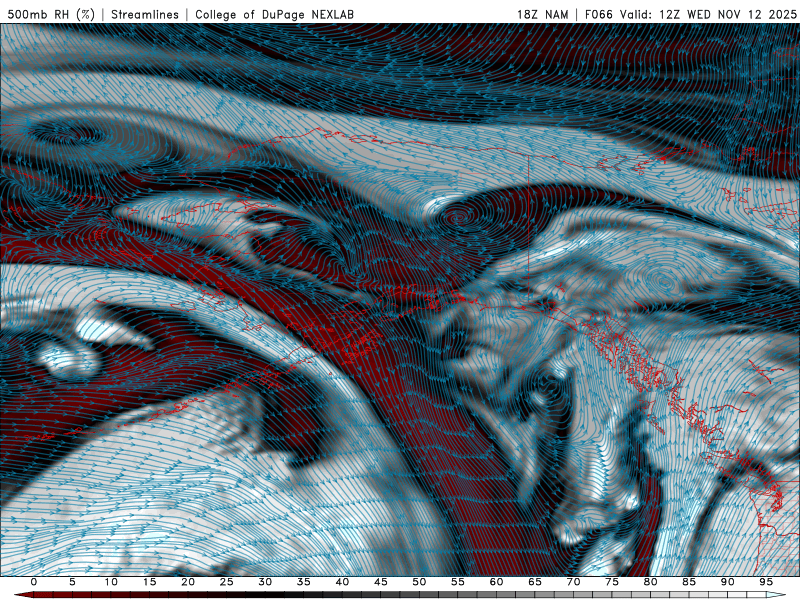Image resolution: width=800 pixels, height=600 pixels.
Task: Click the "F066 Valid: 12Z WED NOV 12 2025" text
Action: click(690, 14)
